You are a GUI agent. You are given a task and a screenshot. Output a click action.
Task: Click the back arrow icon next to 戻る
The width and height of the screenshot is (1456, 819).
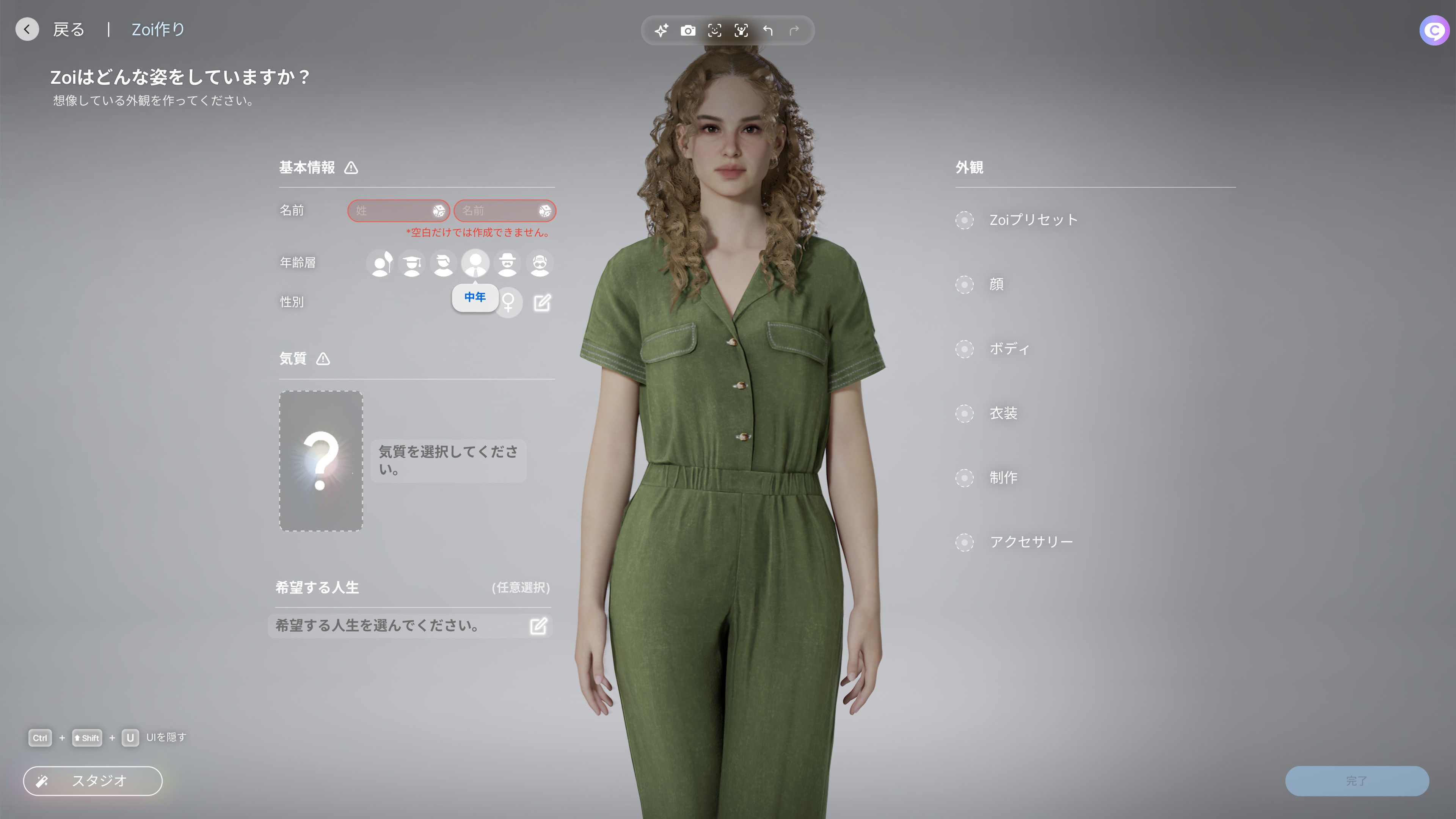[x=27, y=30]
